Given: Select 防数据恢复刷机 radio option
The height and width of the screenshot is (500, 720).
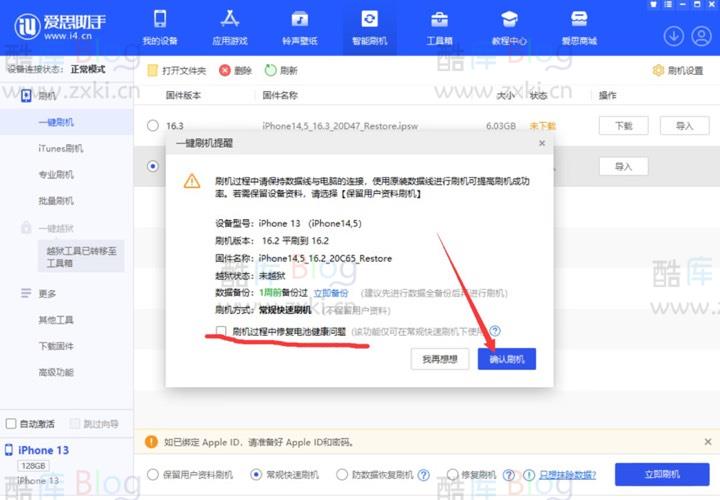Looking at the screenshot, I should pyautogui.click(x=342, y=475).
